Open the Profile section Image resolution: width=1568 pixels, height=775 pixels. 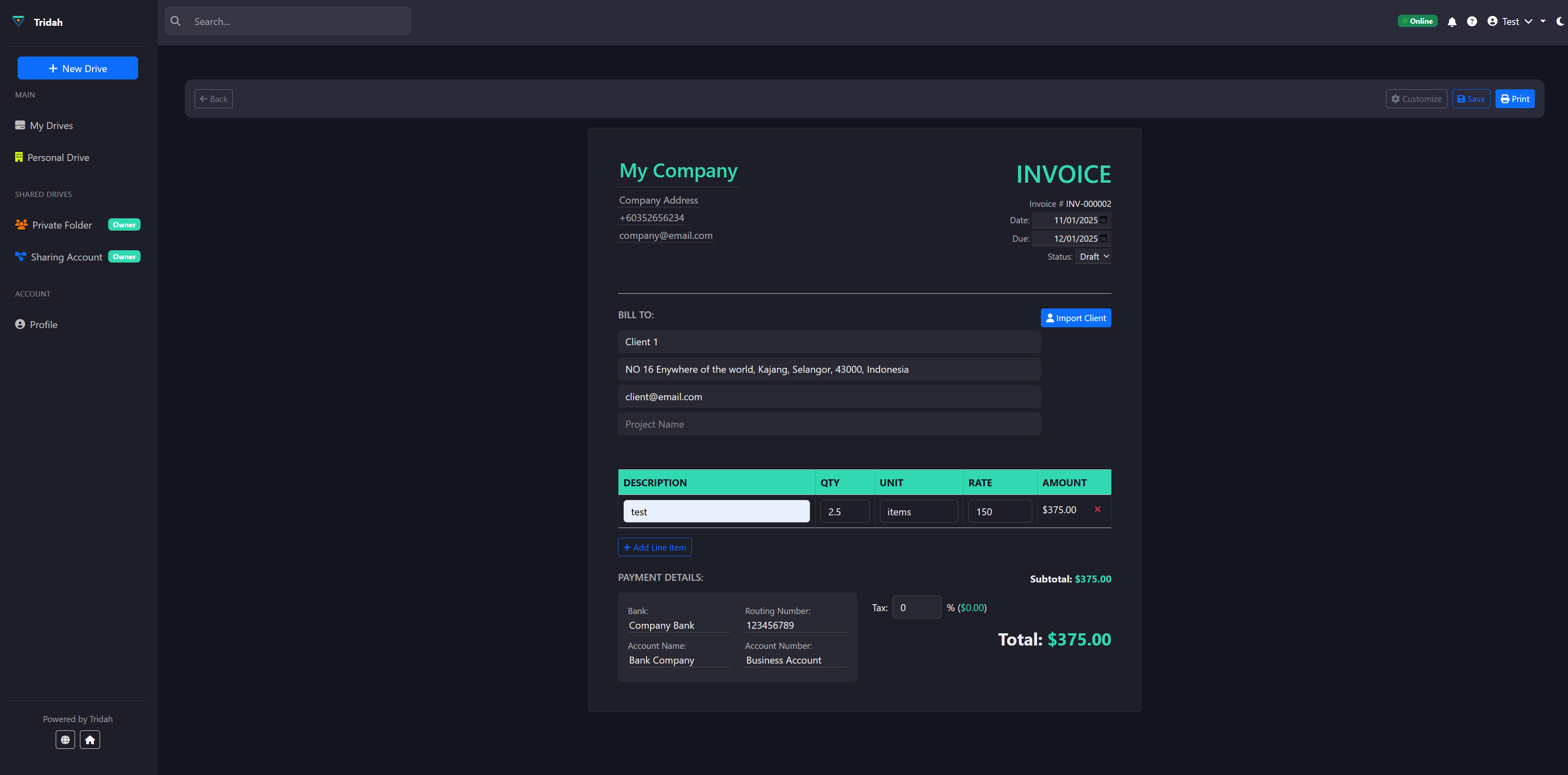pyautogui.click(x=43, y=324)
